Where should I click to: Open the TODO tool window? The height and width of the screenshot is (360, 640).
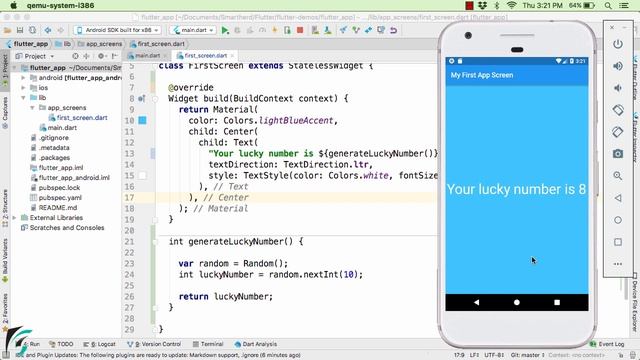point(61,344)
